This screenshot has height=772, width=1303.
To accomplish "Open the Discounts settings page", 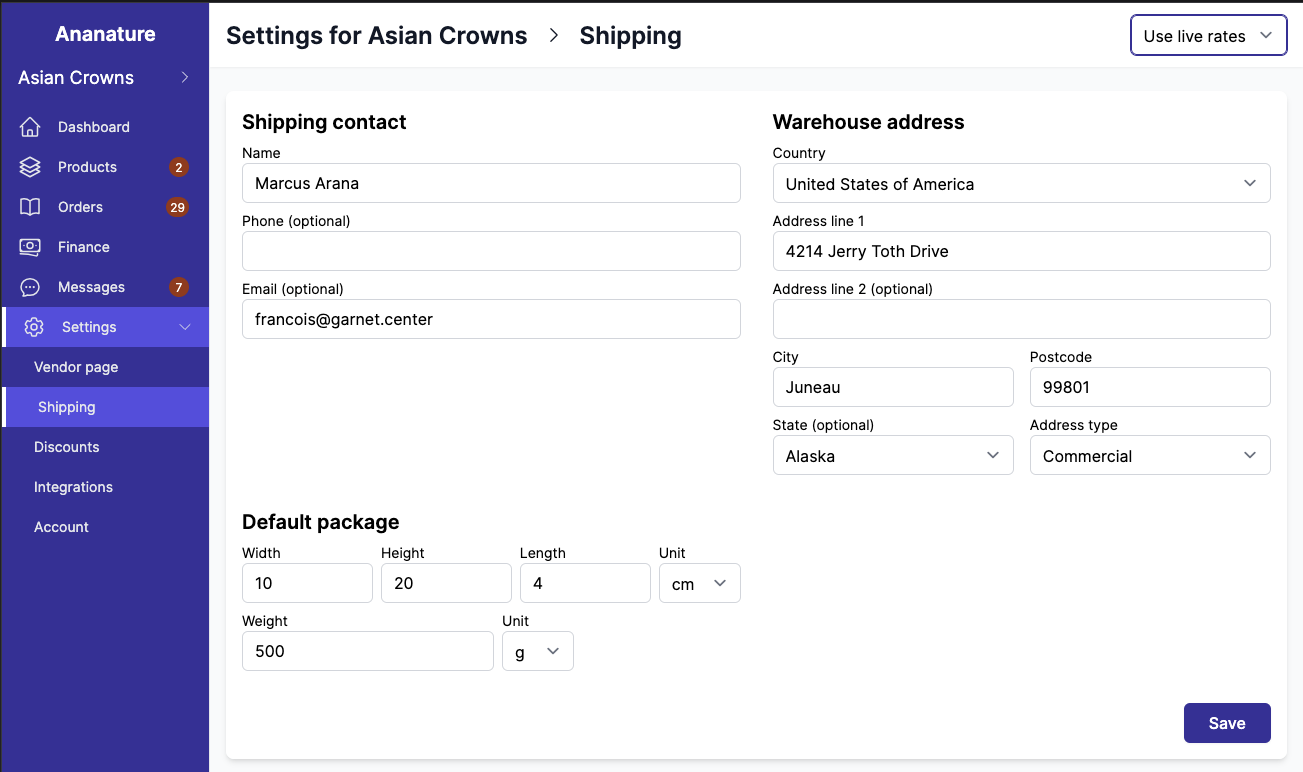I will [x=66, y=447].
